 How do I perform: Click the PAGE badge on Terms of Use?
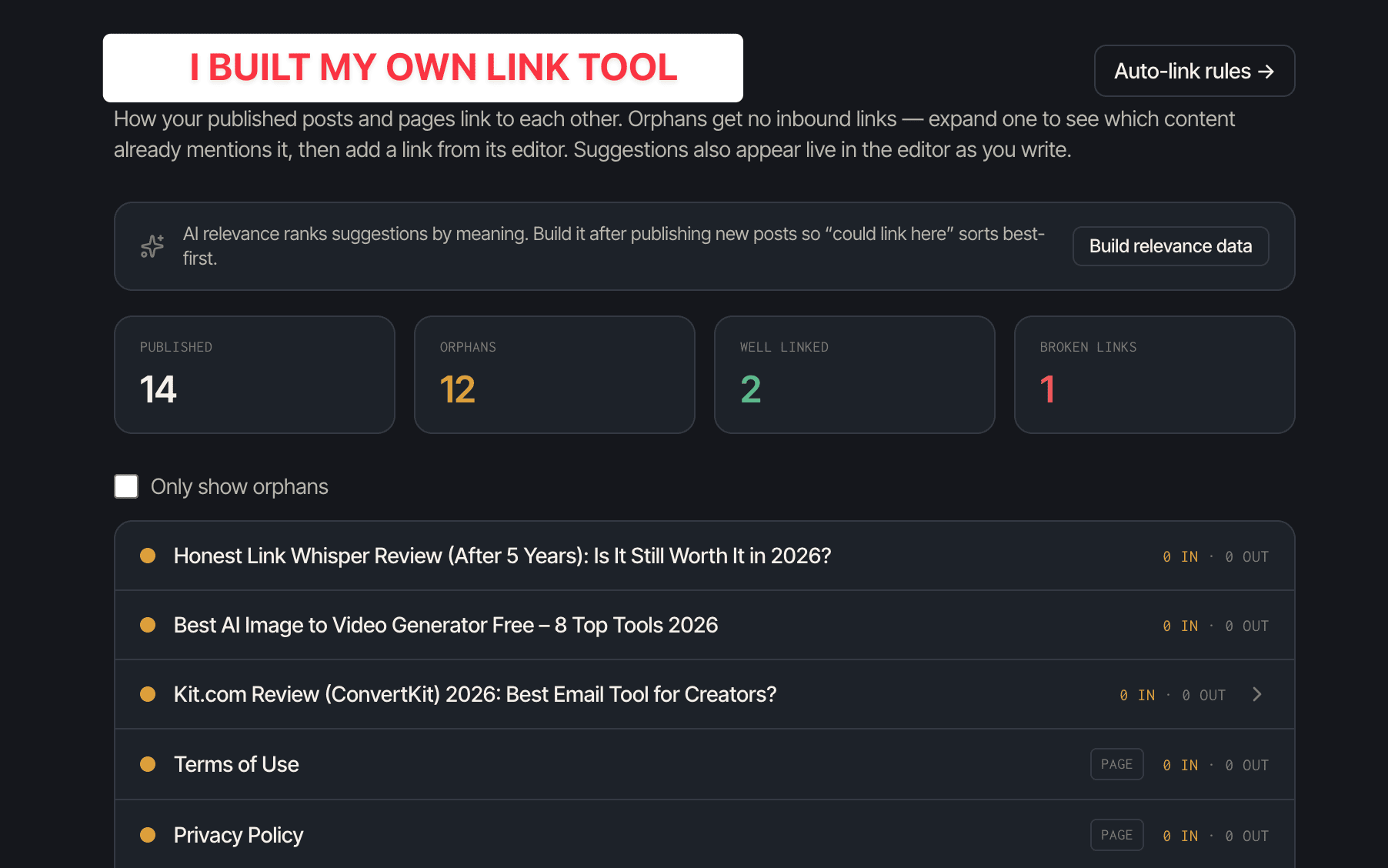(1117, 764)
